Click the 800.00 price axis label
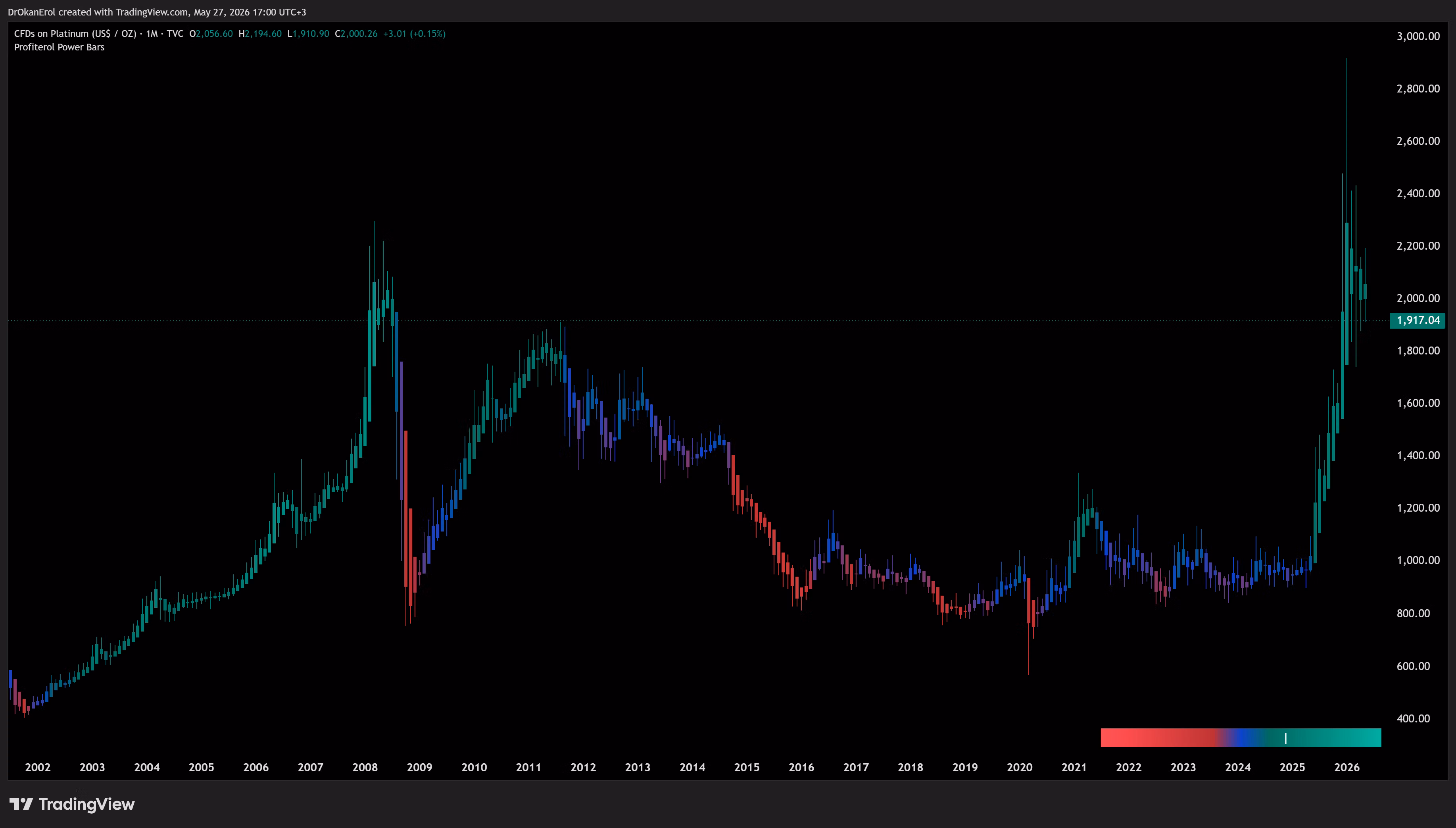 (1414, 613)
